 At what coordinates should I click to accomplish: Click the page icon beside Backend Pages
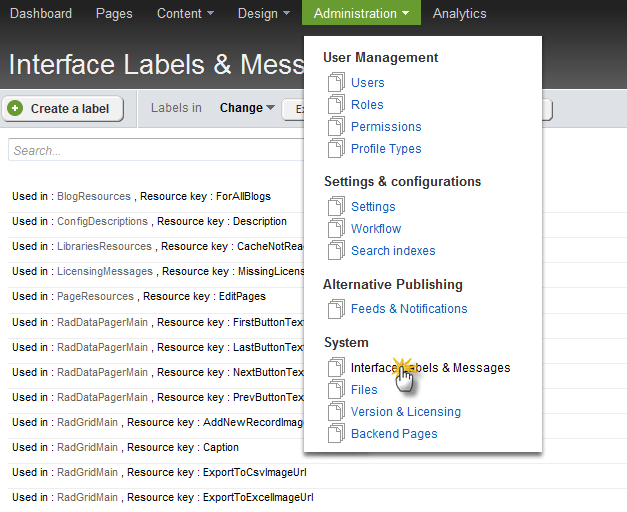click(x=336, y=433)
